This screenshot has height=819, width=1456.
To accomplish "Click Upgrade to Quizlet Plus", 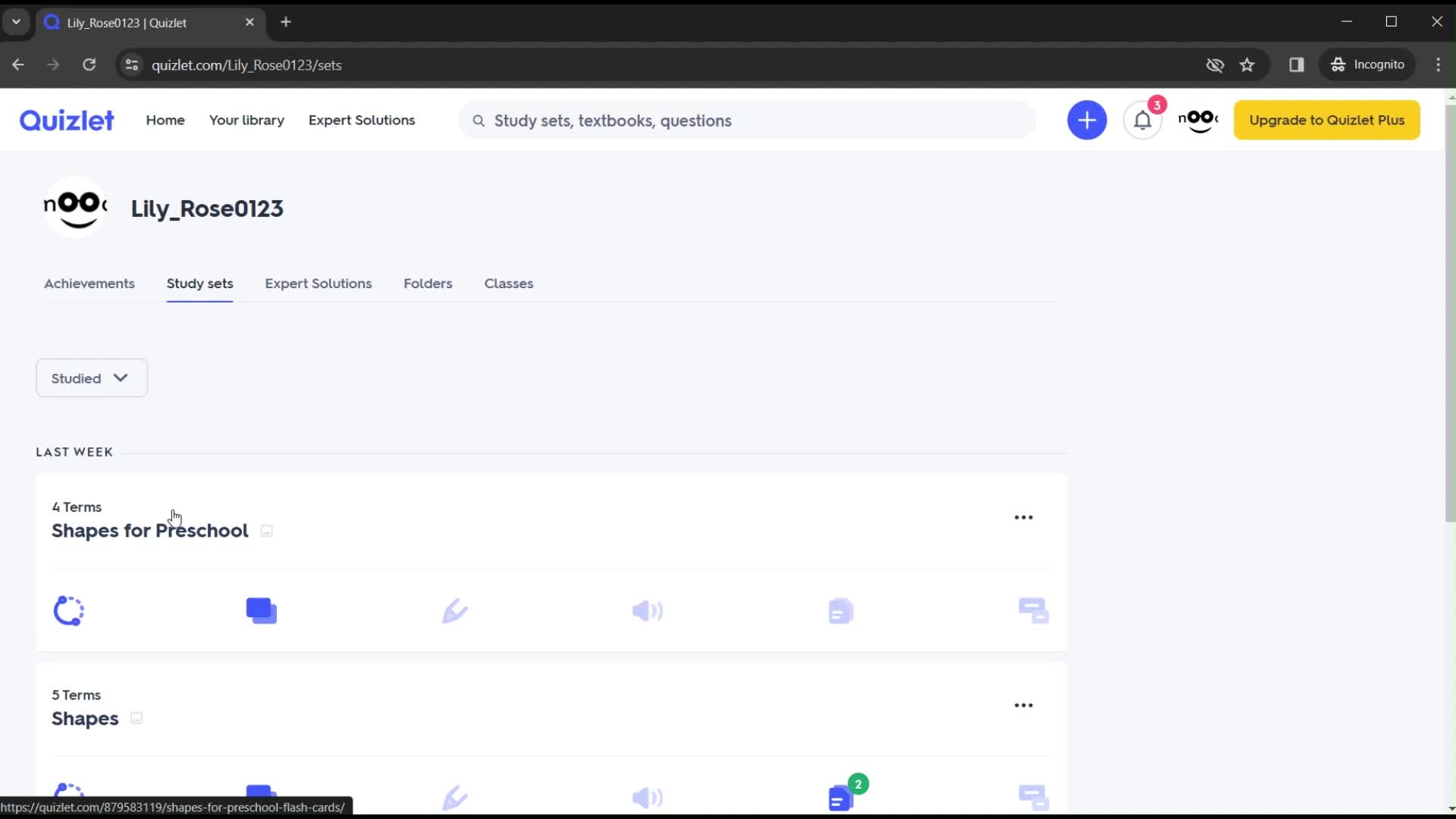I will coord(1327,120).
